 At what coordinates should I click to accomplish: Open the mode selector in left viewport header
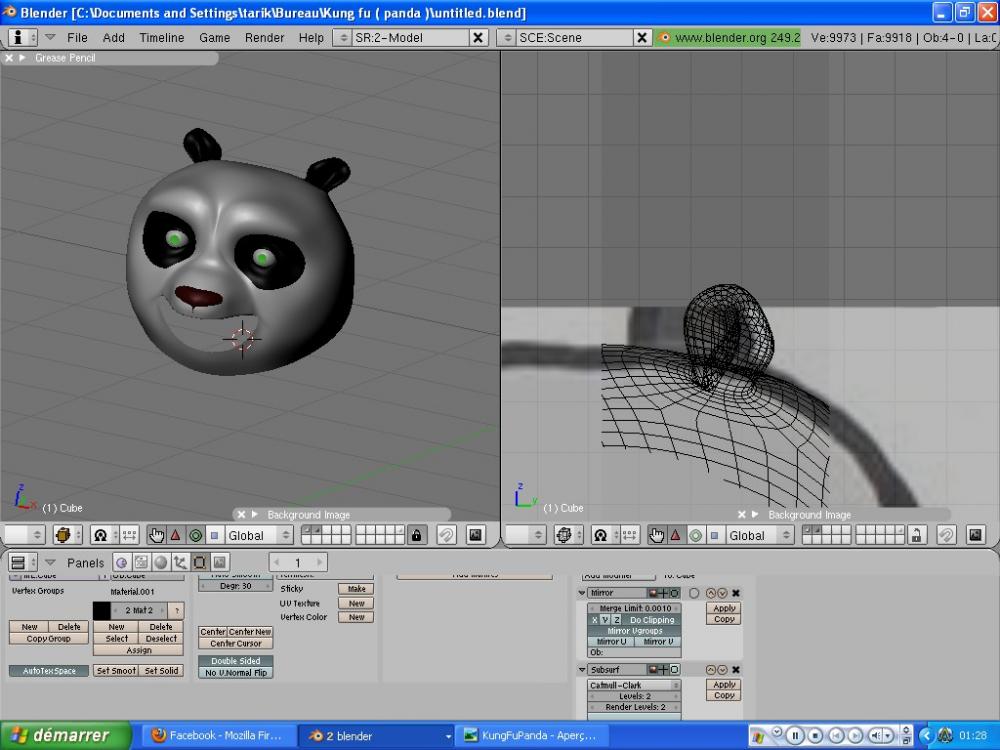[25, 535]
